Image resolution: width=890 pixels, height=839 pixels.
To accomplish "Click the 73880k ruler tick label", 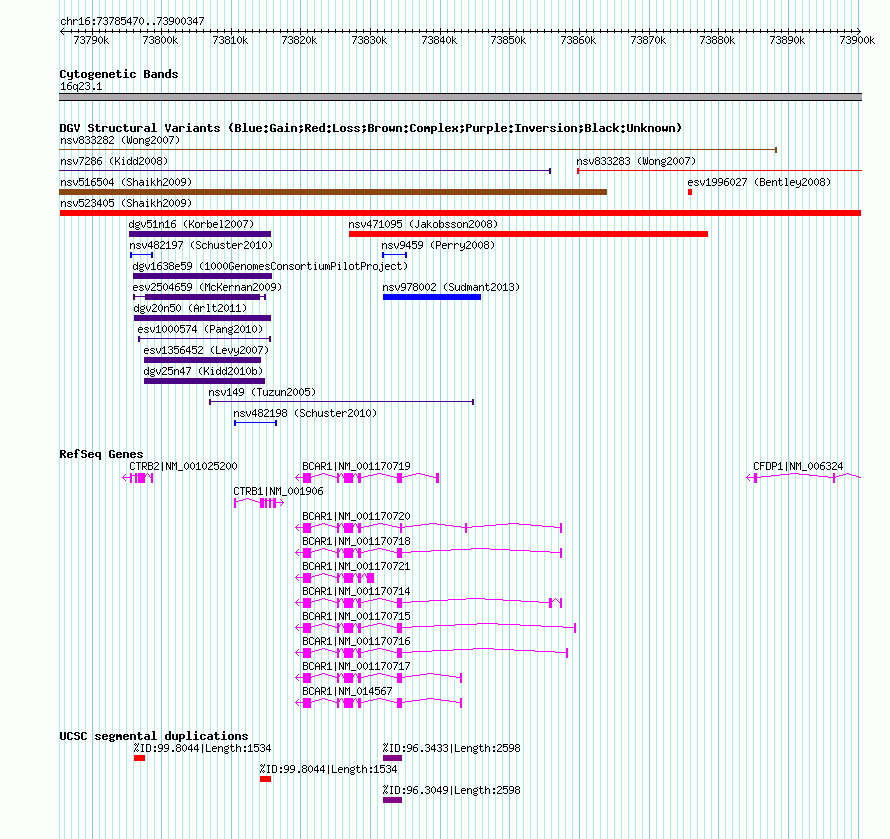I will click(717, 40).
